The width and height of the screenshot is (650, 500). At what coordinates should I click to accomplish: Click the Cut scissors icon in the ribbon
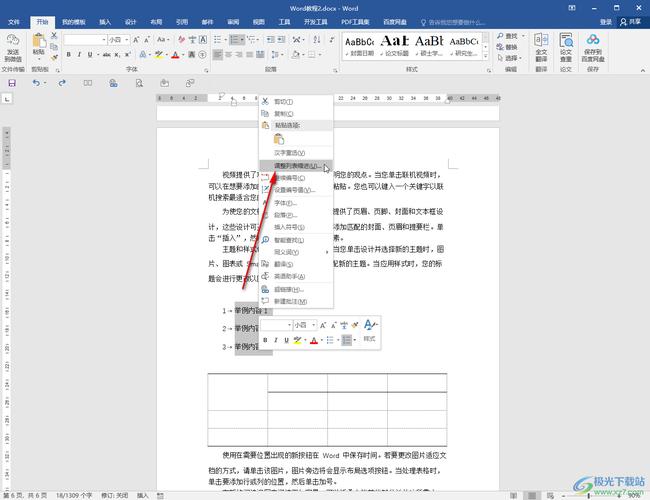tap(54, 36)
